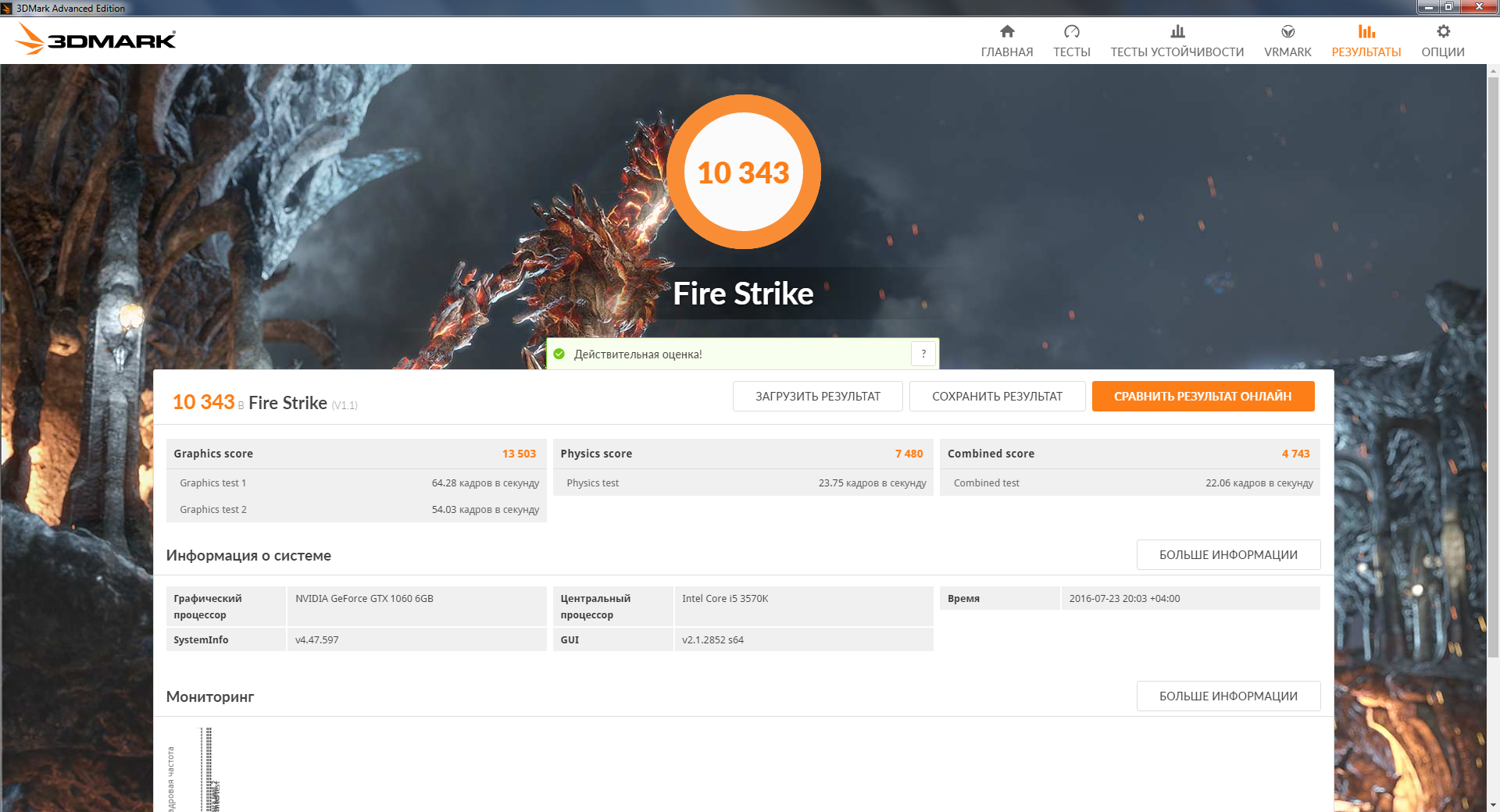Viewport: 1500px width, 812px height.
Task: Click the 3DMark logo
Action: pos(95,38)
